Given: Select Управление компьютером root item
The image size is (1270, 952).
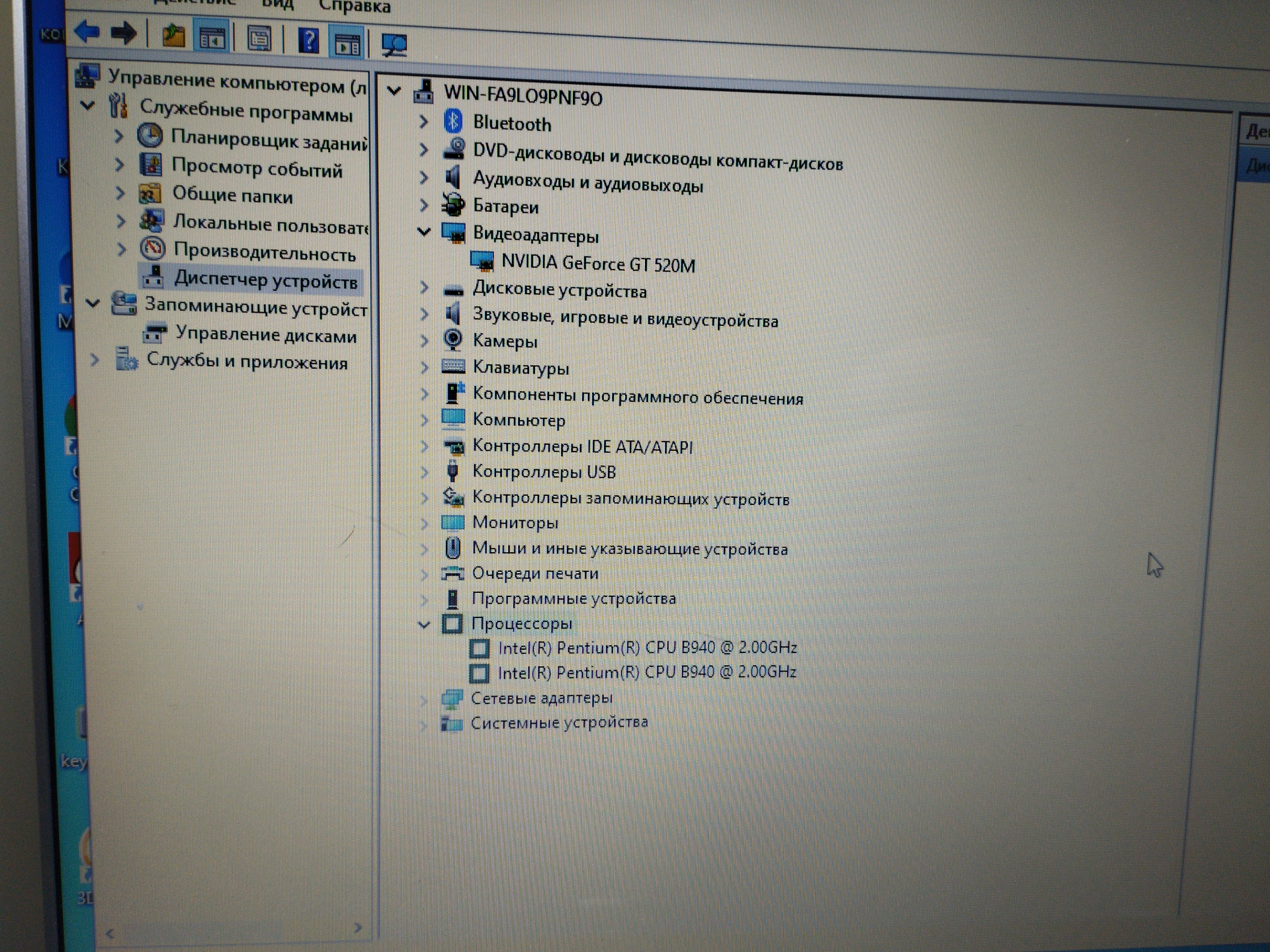Looking at the screenshot, I should [x=237, y=81].
